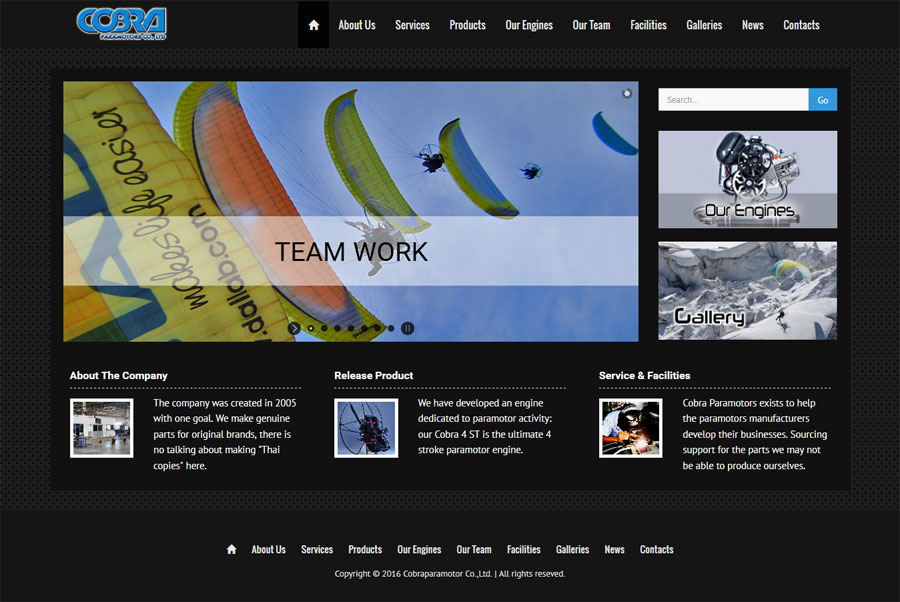
Task: Jump to the second slide indicator dot
Action: [x=324, y=328]
